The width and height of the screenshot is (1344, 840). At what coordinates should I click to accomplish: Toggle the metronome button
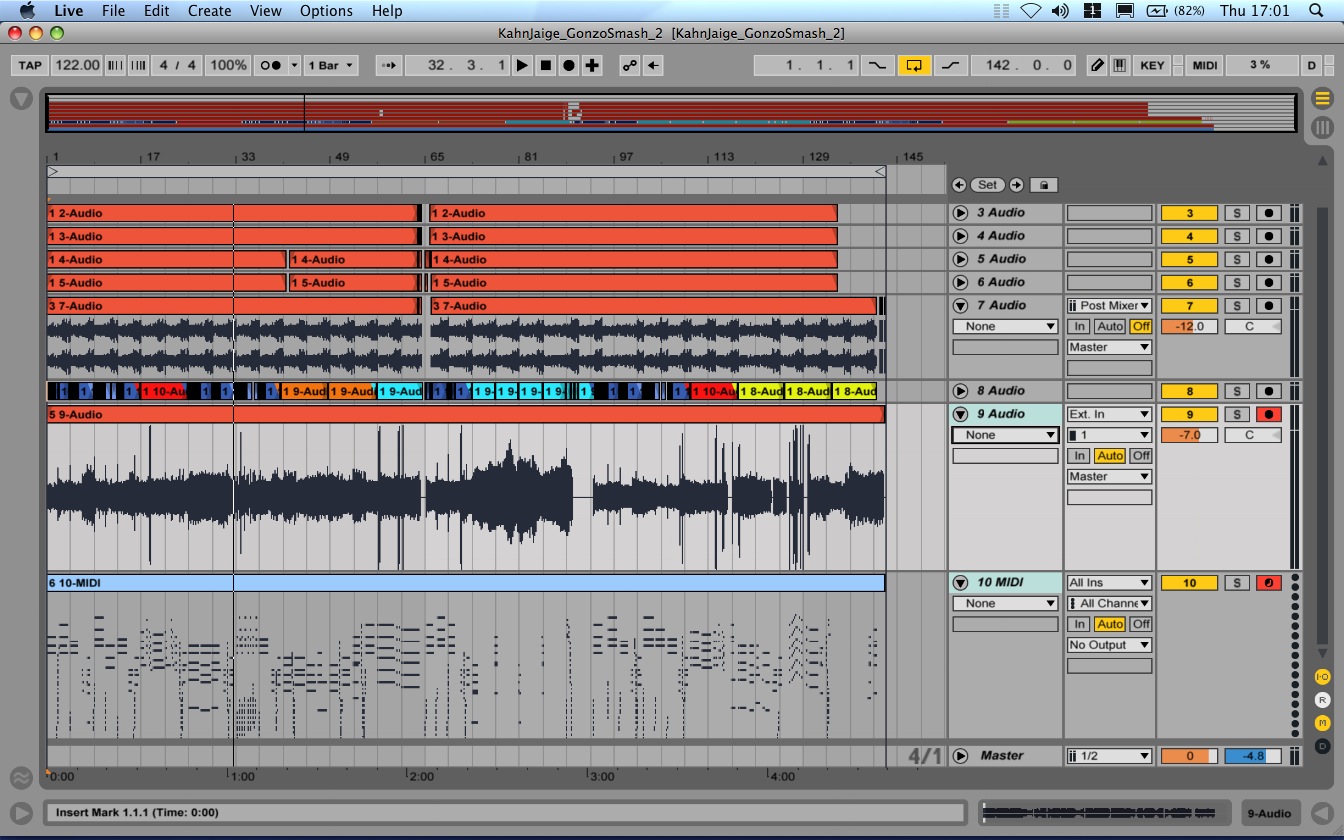click(x=273, y=65)
